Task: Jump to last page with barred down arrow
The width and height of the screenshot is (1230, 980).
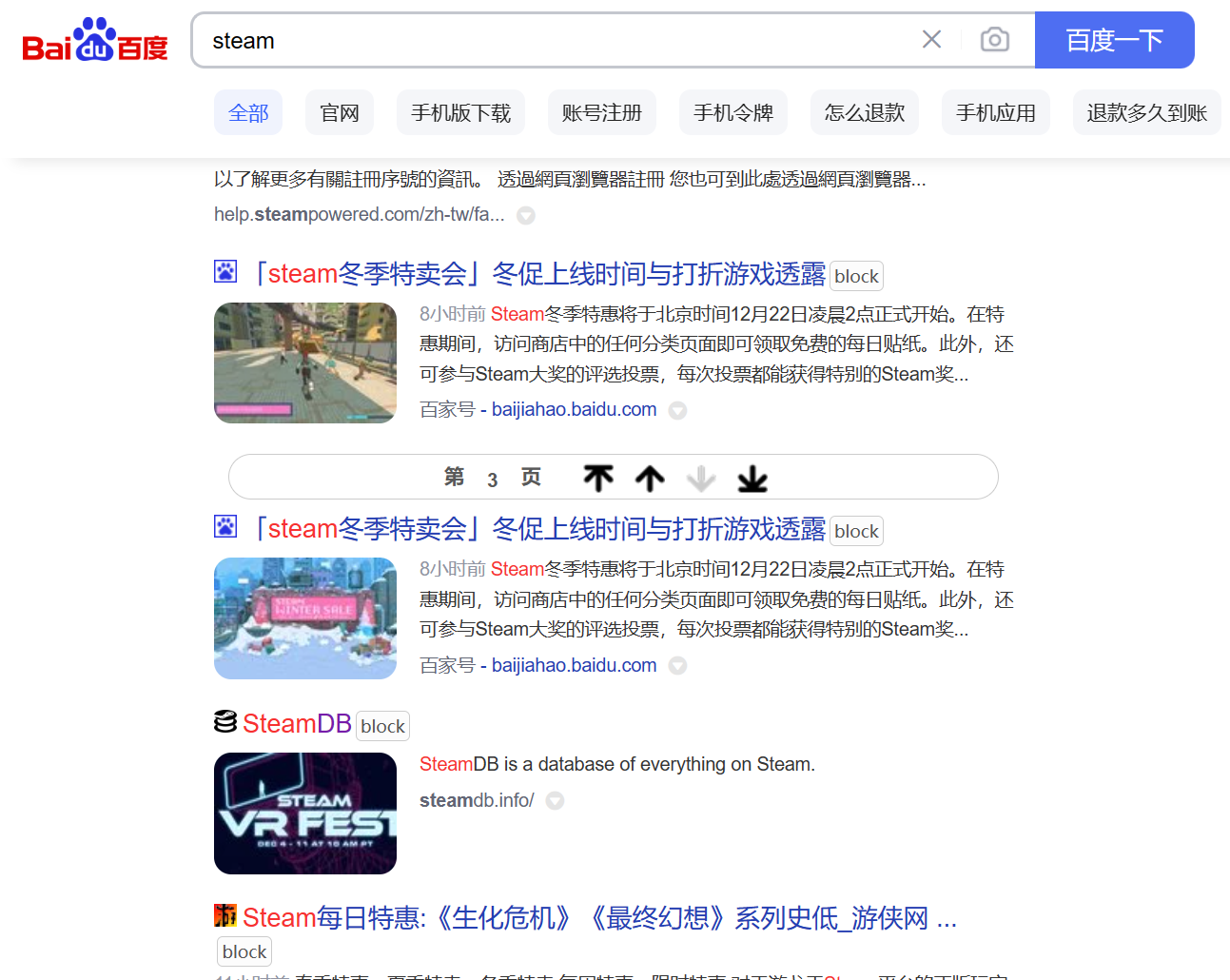Action: [752, 478]
